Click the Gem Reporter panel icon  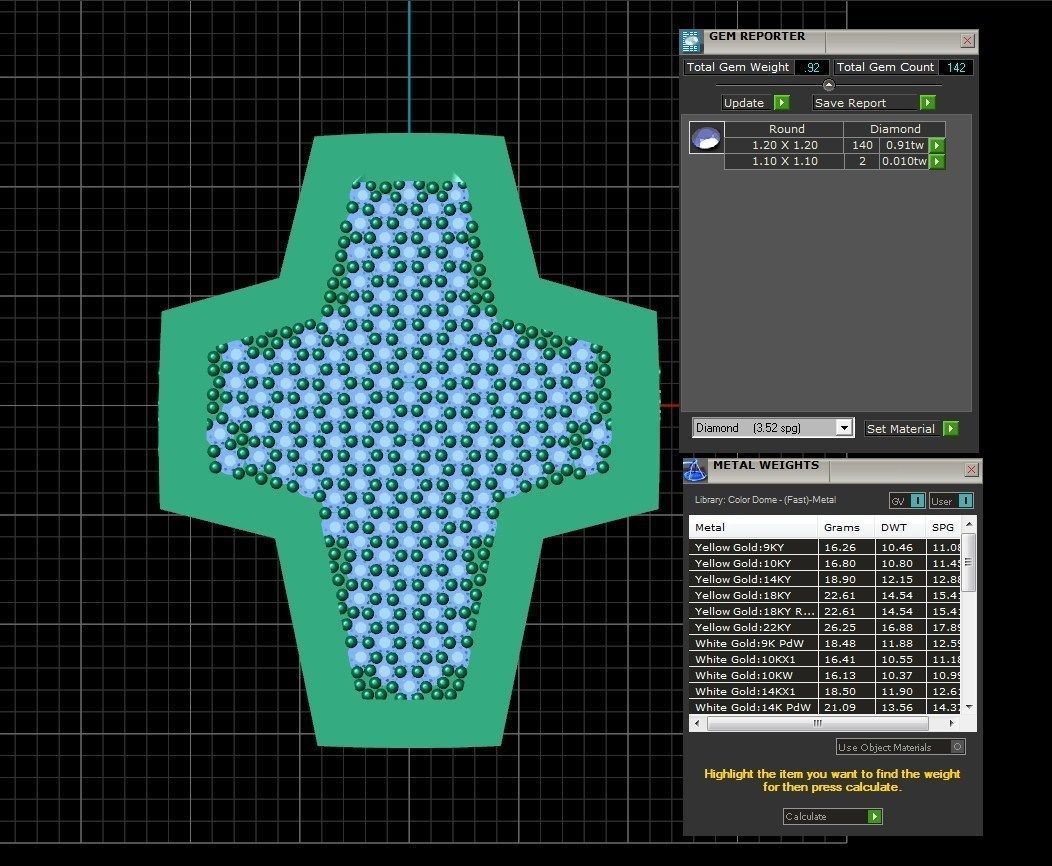692,42
